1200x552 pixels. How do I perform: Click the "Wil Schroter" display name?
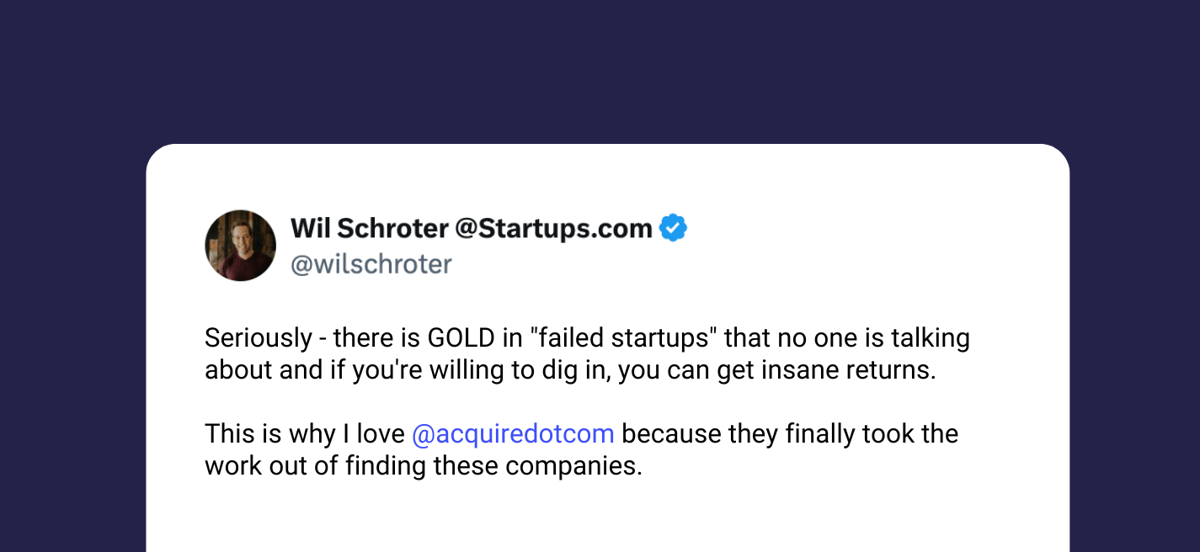click(369, 229)
